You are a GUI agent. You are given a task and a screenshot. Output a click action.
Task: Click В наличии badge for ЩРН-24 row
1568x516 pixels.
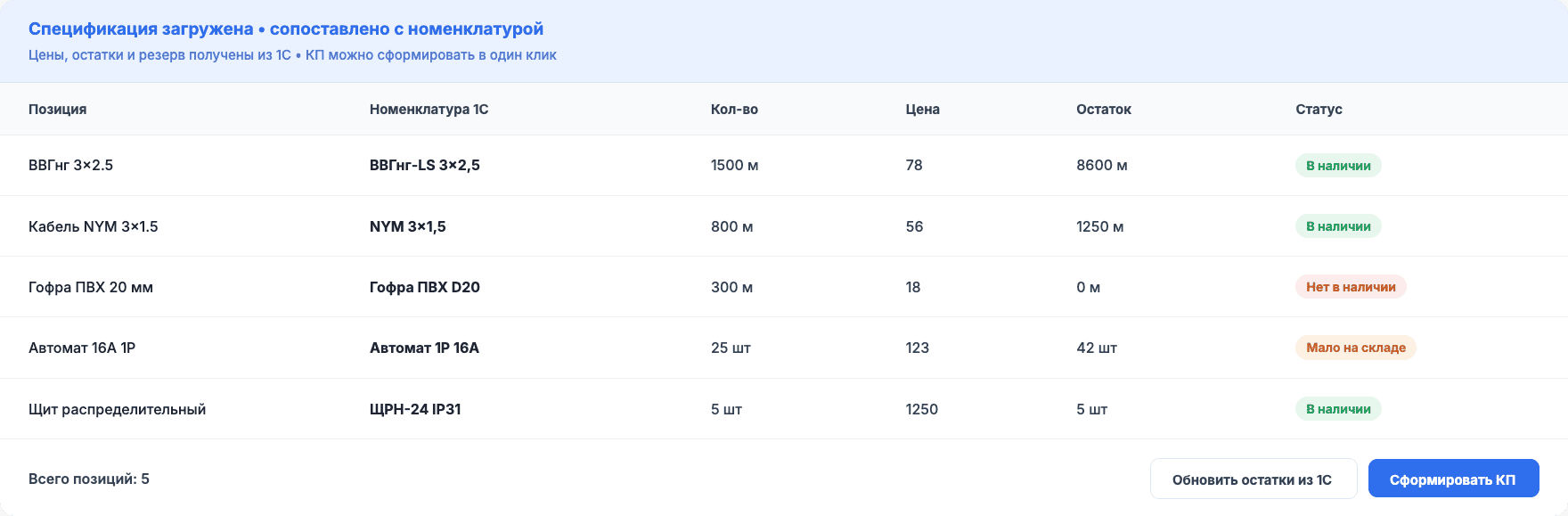pyautogui.click(x=1338, y=409)
